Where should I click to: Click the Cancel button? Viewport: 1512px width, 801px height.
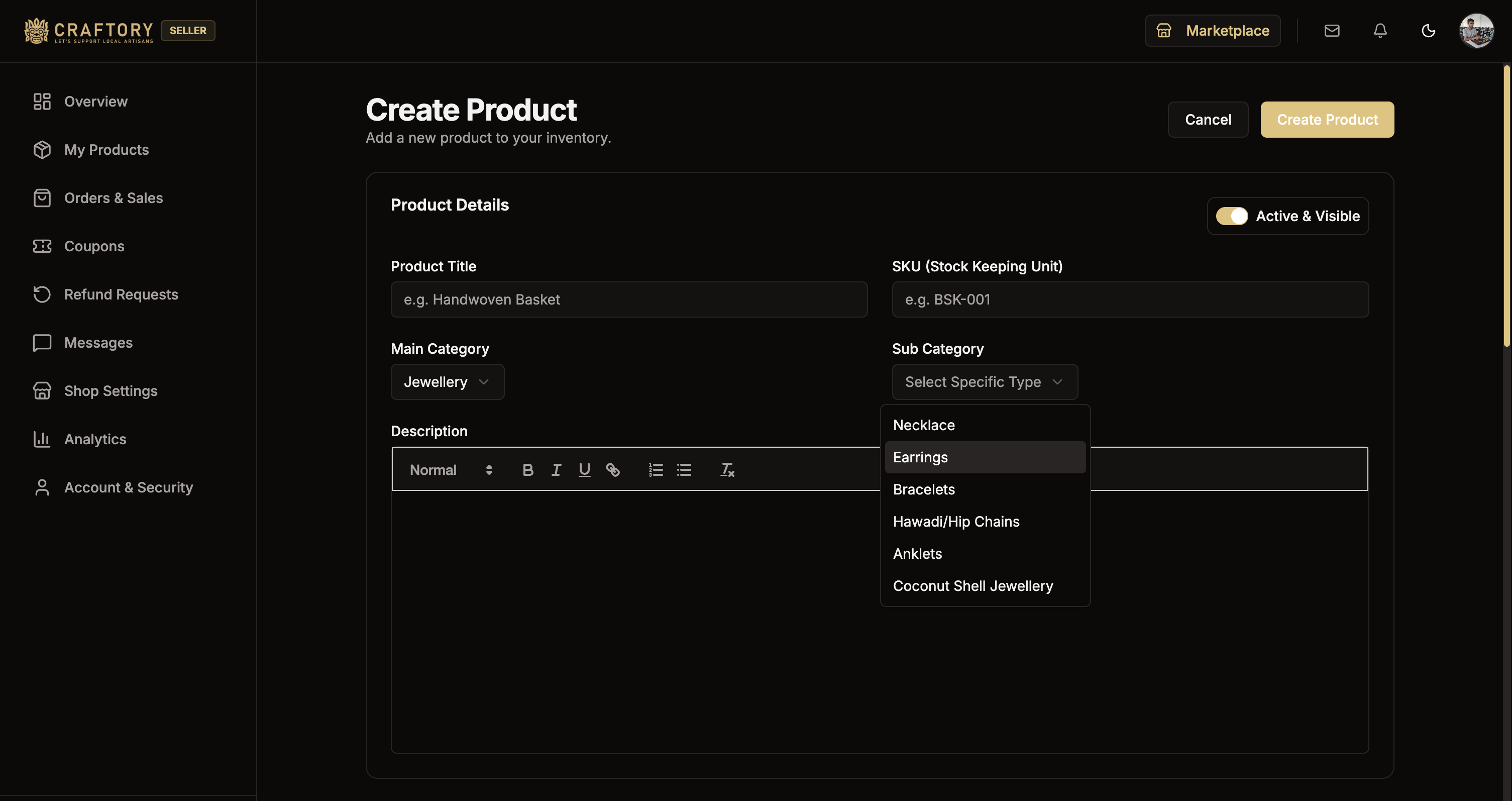tap(1208, 120)
